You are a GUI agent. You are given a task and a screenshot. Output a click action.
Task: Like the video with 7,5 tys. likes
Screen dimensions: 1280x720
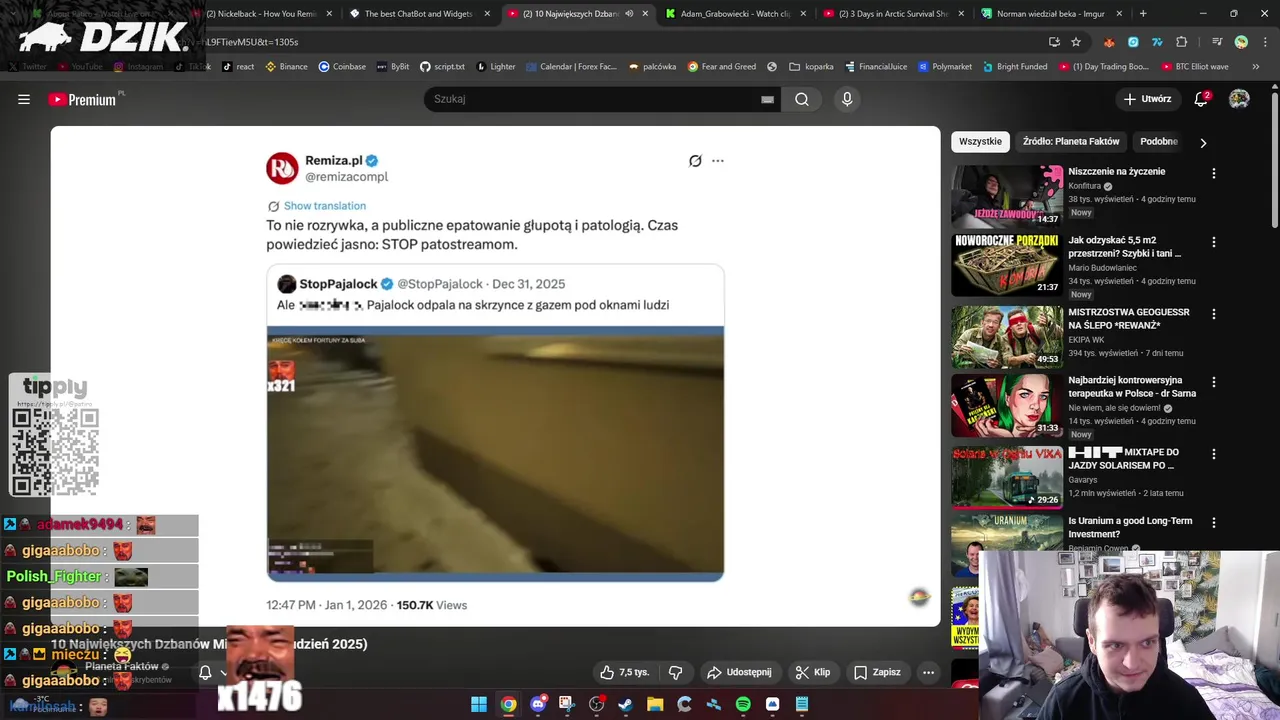(624, 672)
